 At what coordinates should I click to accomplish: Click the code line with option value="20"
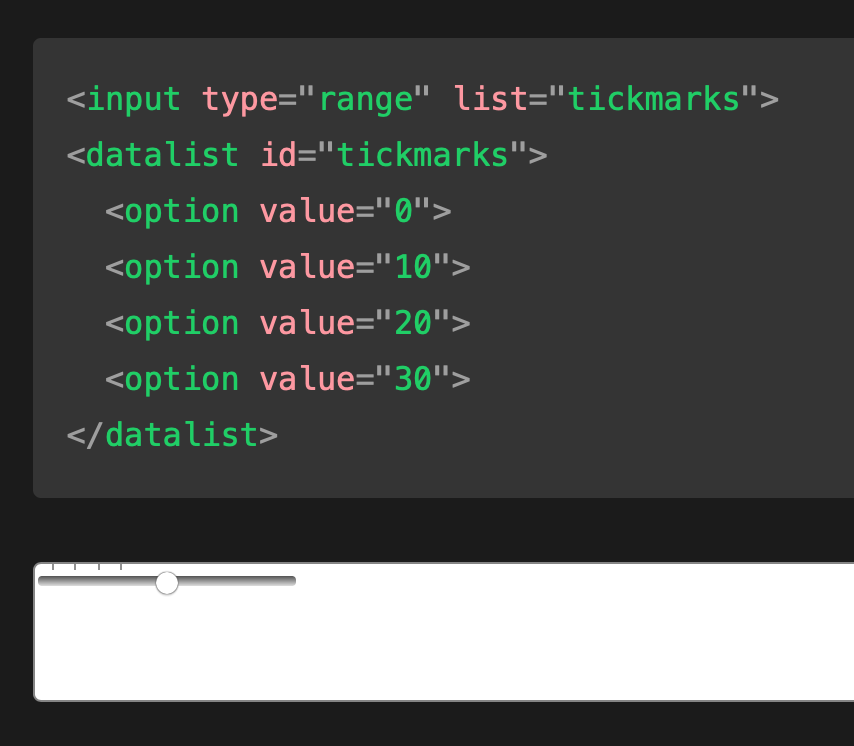(288, 323)
